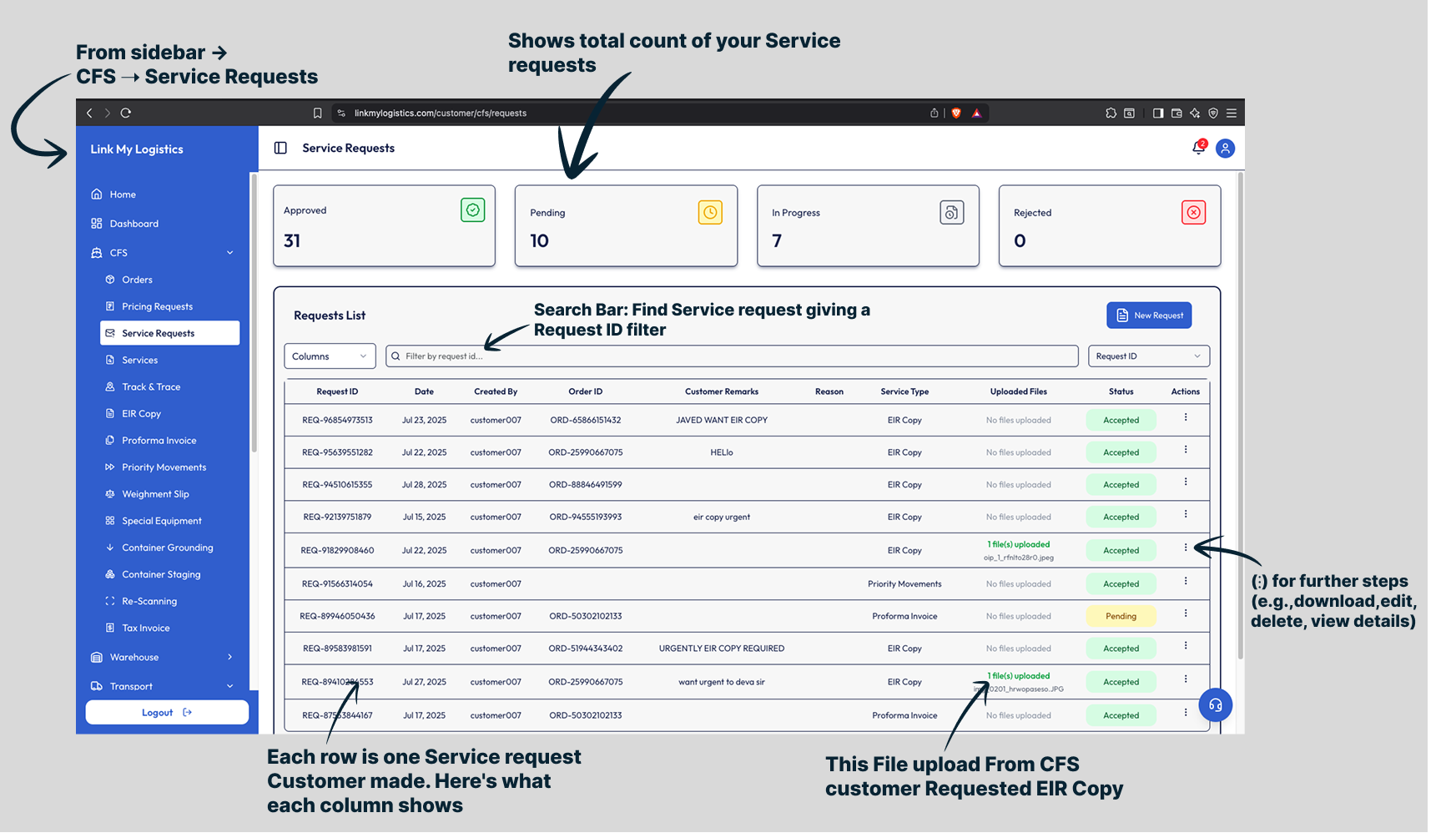Open the support headset chat icon
The height and width of the screenshot is (838, 1456).
coord(1215,705)
